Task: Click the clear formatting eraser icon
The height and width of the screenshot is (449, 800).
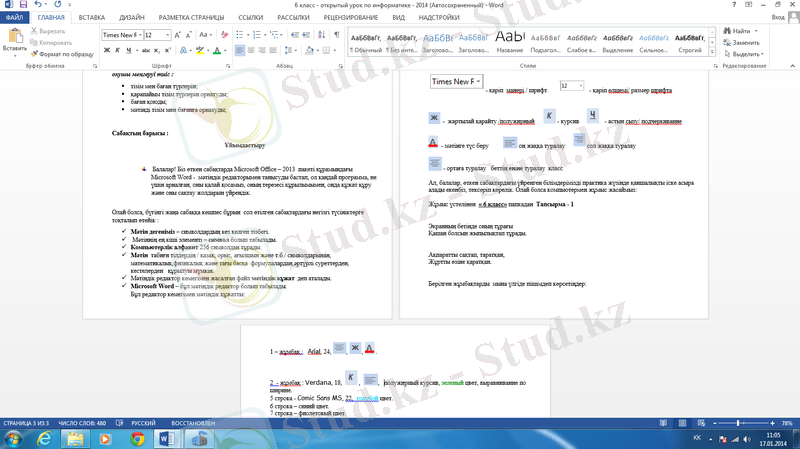Action: point(224,35)
